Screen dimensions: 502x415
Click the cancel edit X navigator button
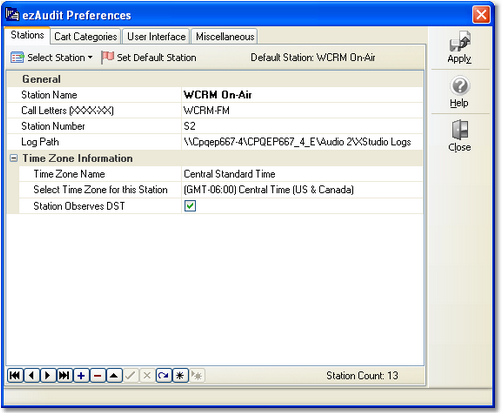[x=147, y=376]
